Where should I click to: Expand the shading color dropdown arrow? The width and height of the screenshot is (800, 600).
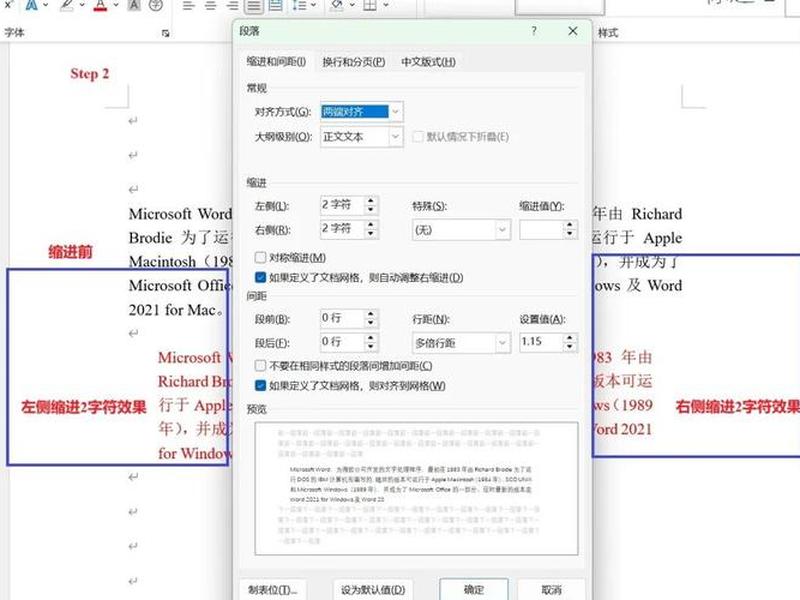[352, 5]
